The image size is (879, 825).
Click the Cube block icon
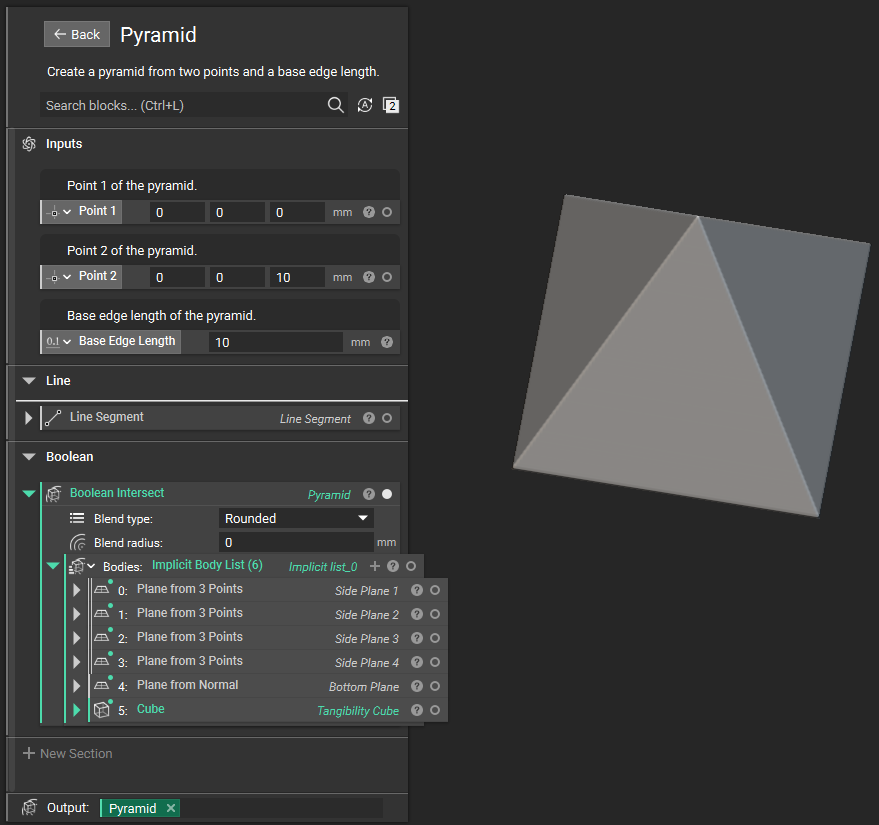click(x=102, y=710)
